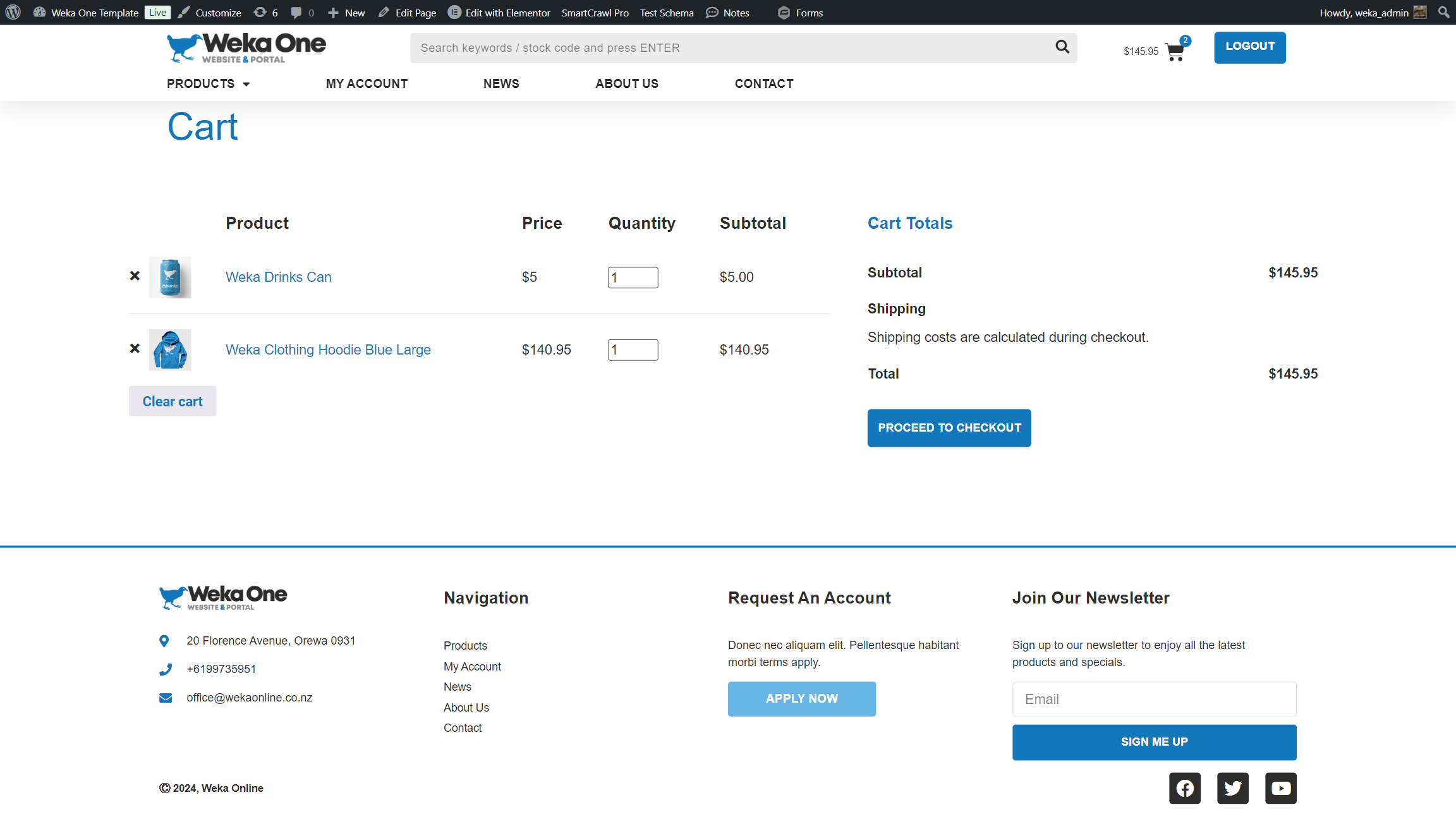Open the Weka Drinks Can product link
Viewport: 1456px width, 819px height.
279,277
